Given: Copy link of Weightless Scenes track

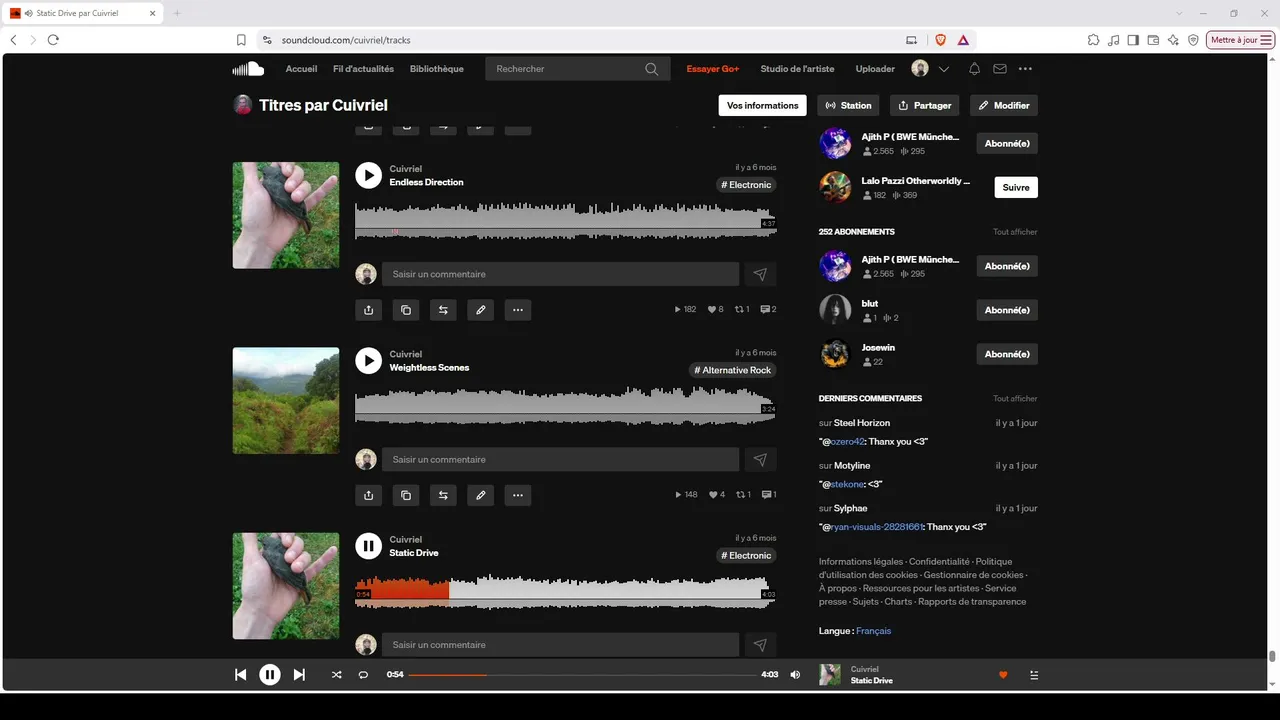Looking at the screenshot, I should coord(405,495).
